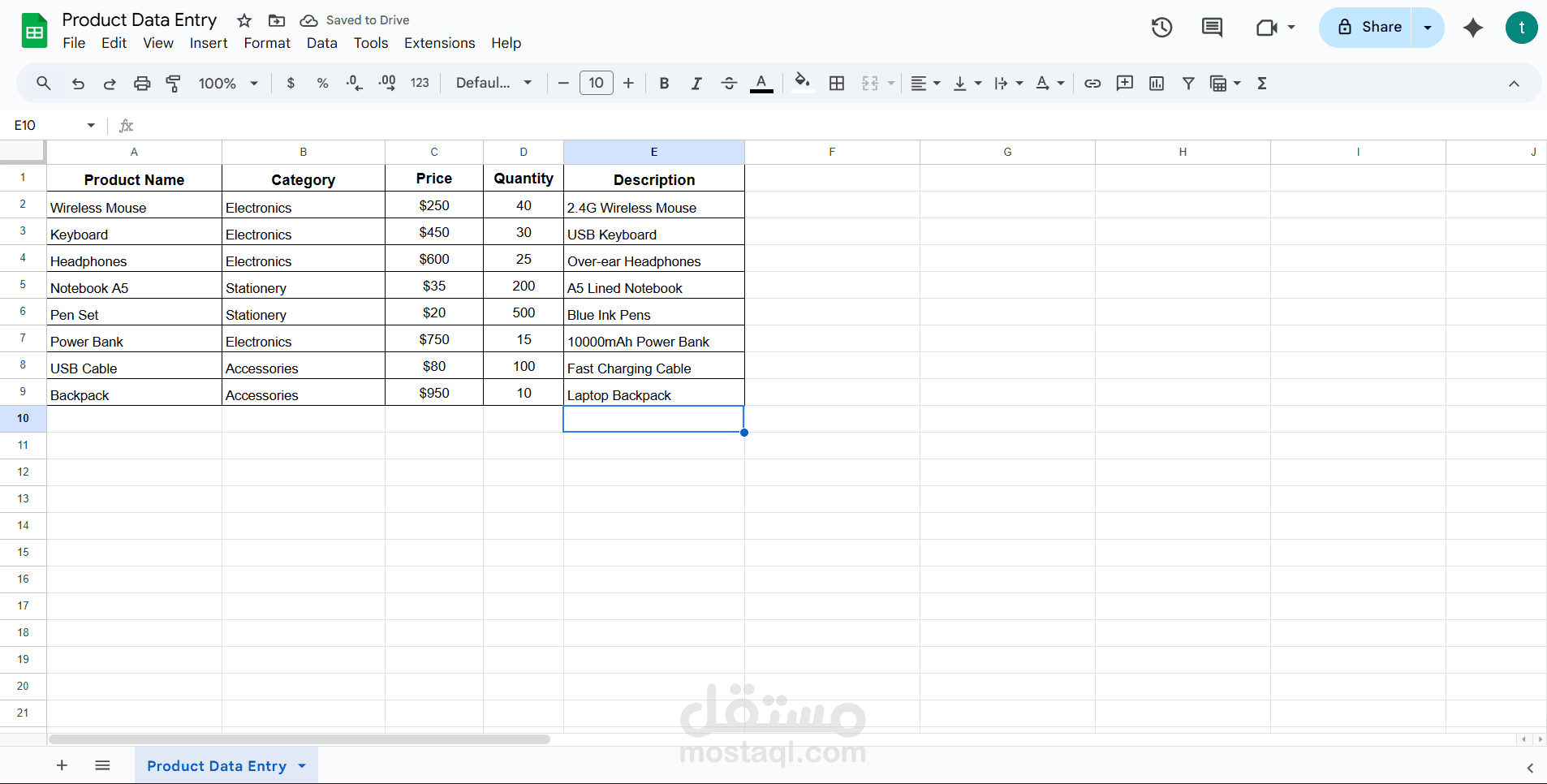
Task: Format selection as percent
Action: point(322,83)
